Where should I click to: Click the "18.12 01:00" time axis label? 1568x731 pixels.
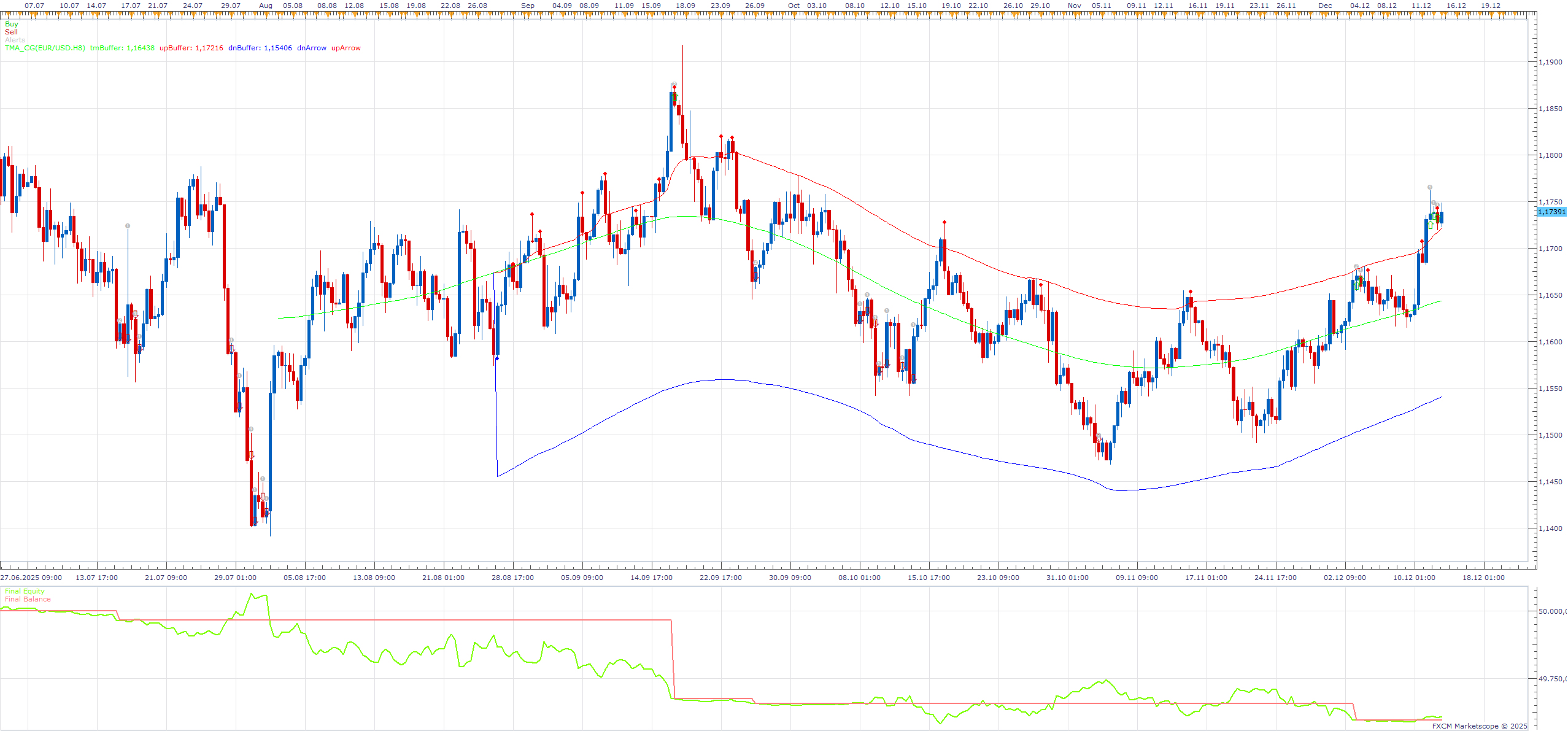tap(1483, 578)
